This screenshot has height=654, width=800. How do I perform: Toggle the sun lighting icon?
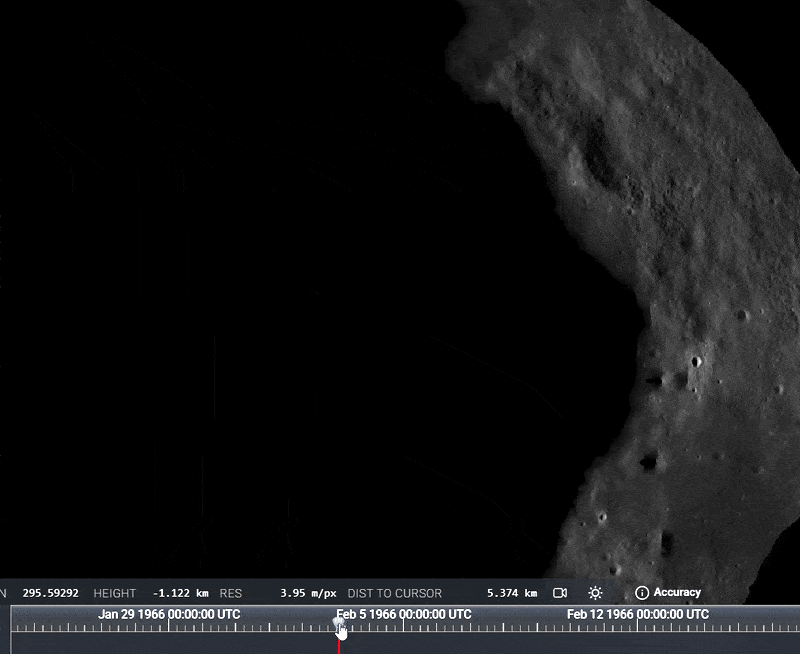pos(595,593)
